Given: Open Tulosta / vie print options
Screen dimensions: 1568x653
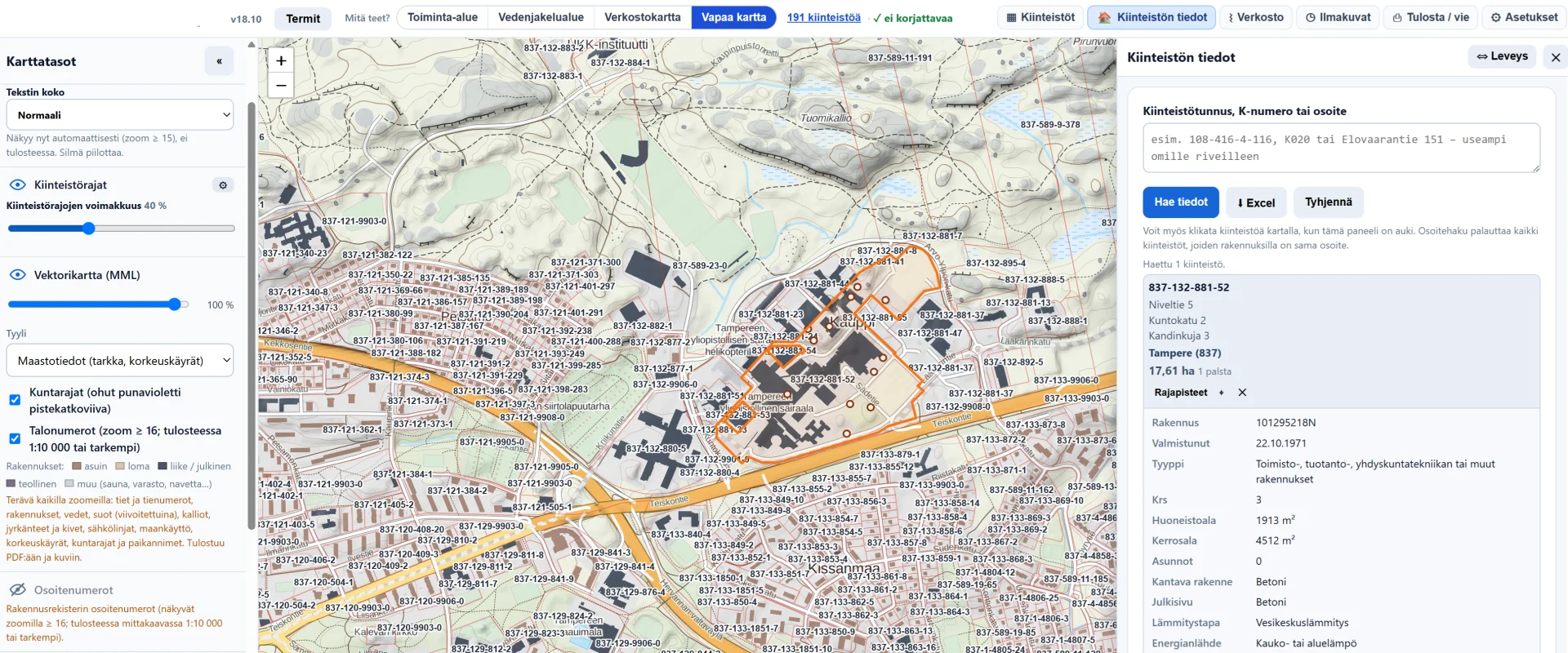Looking at the screenshot, I should pos(1431,17).
